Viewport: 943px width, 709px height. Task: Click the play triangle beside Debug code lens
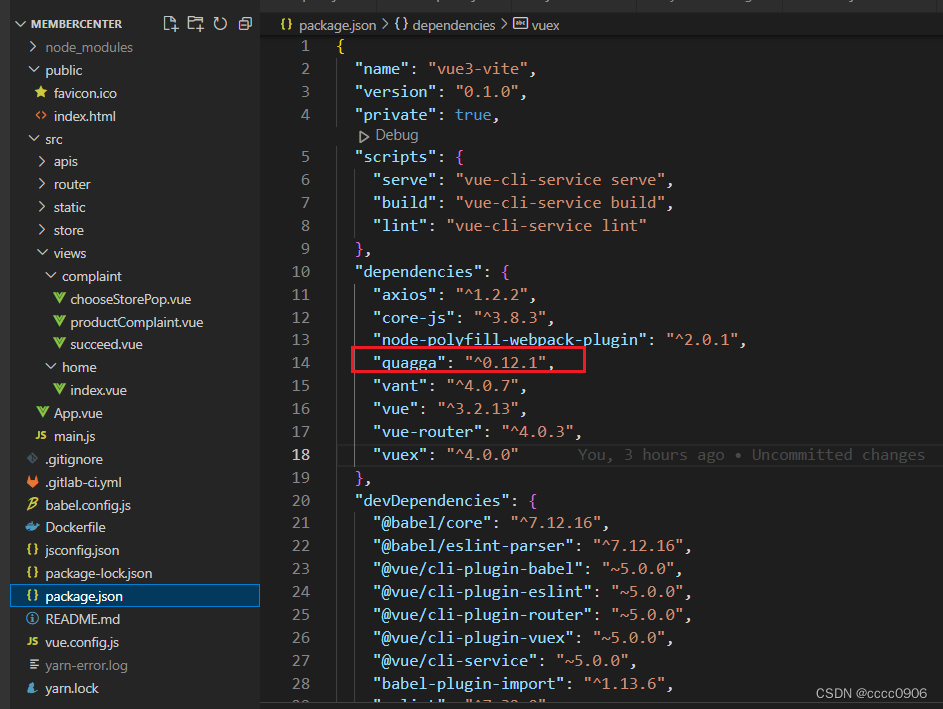pos(364,134)
